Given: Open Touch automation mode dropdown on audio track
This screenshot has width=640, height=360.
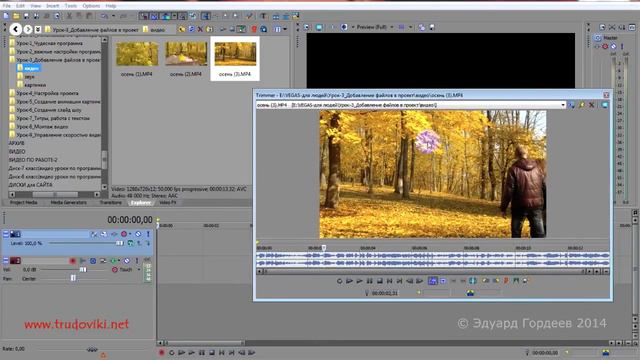Looking at the screenshot, I should pos(139,269).
